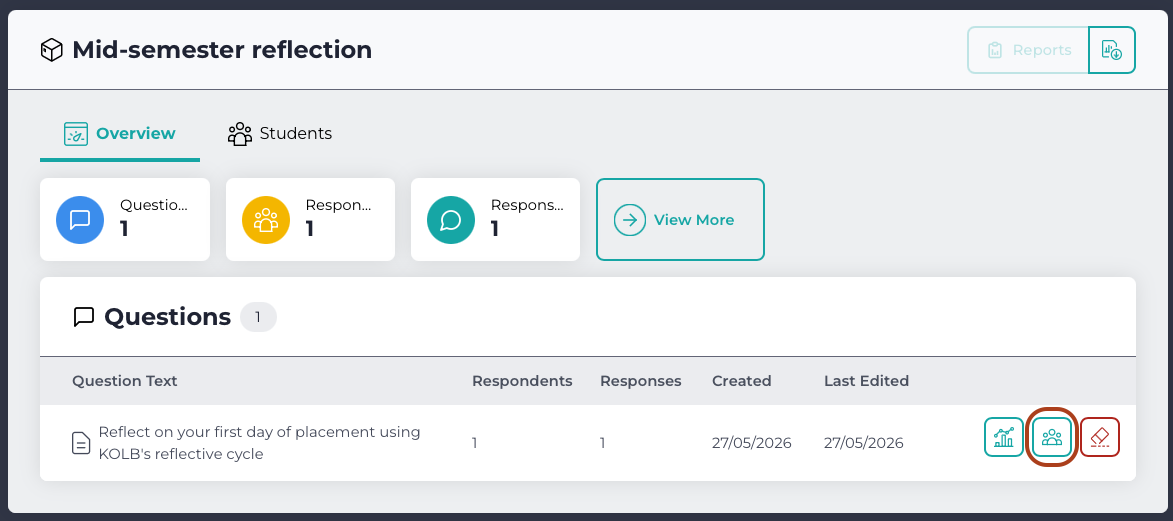
Task: Open the Questions summary card
Action: (x=125, y=219)
